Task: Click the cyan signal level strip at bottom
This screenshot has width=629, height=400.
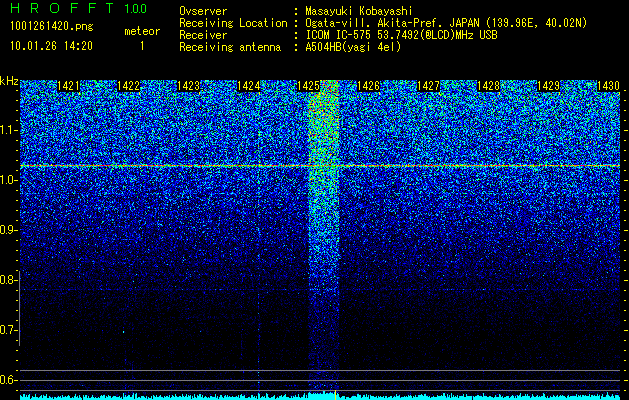Action: point(320,396)
